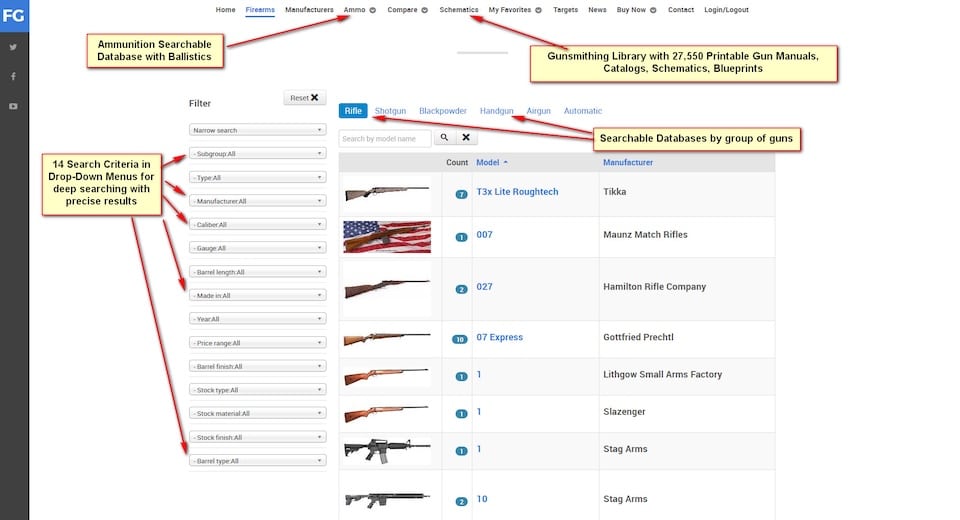Click the magnifier search button

444,138
